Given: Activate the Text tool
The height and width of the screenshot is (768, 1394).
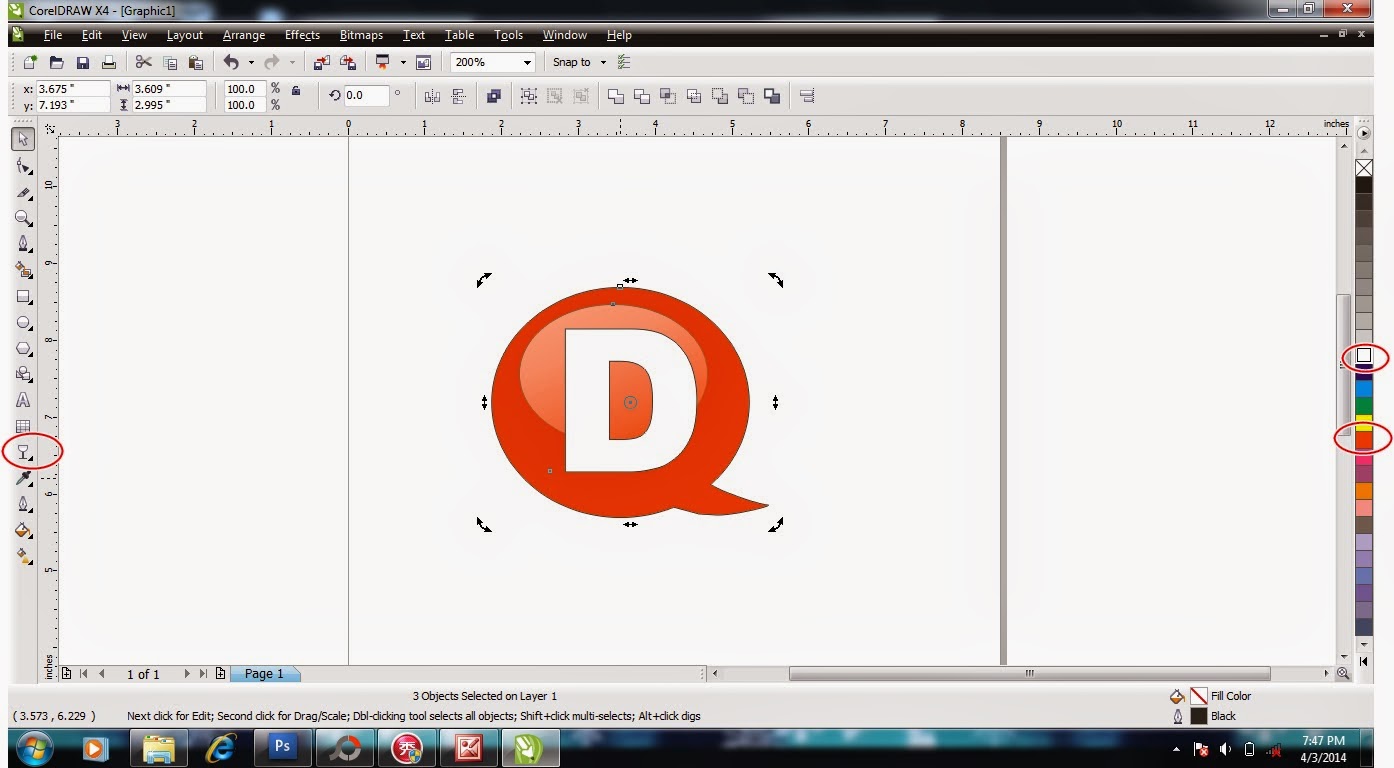Looking at the screenshot, I should coord(22,400).
